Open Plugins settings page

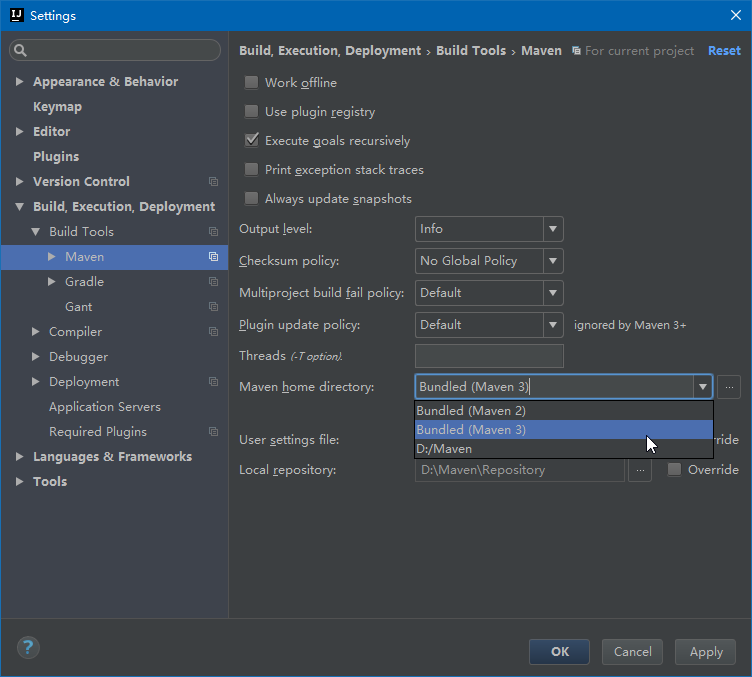tap(56, 156)
